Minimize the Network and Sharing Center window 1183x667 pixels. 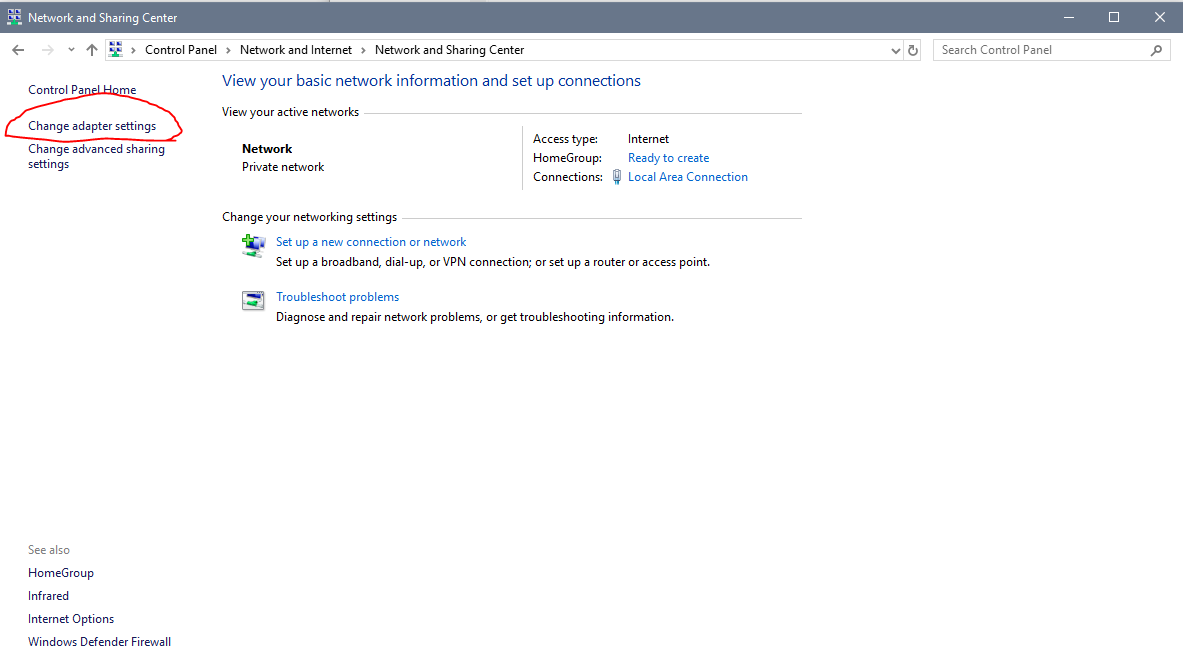click(x=1068, y=17)
